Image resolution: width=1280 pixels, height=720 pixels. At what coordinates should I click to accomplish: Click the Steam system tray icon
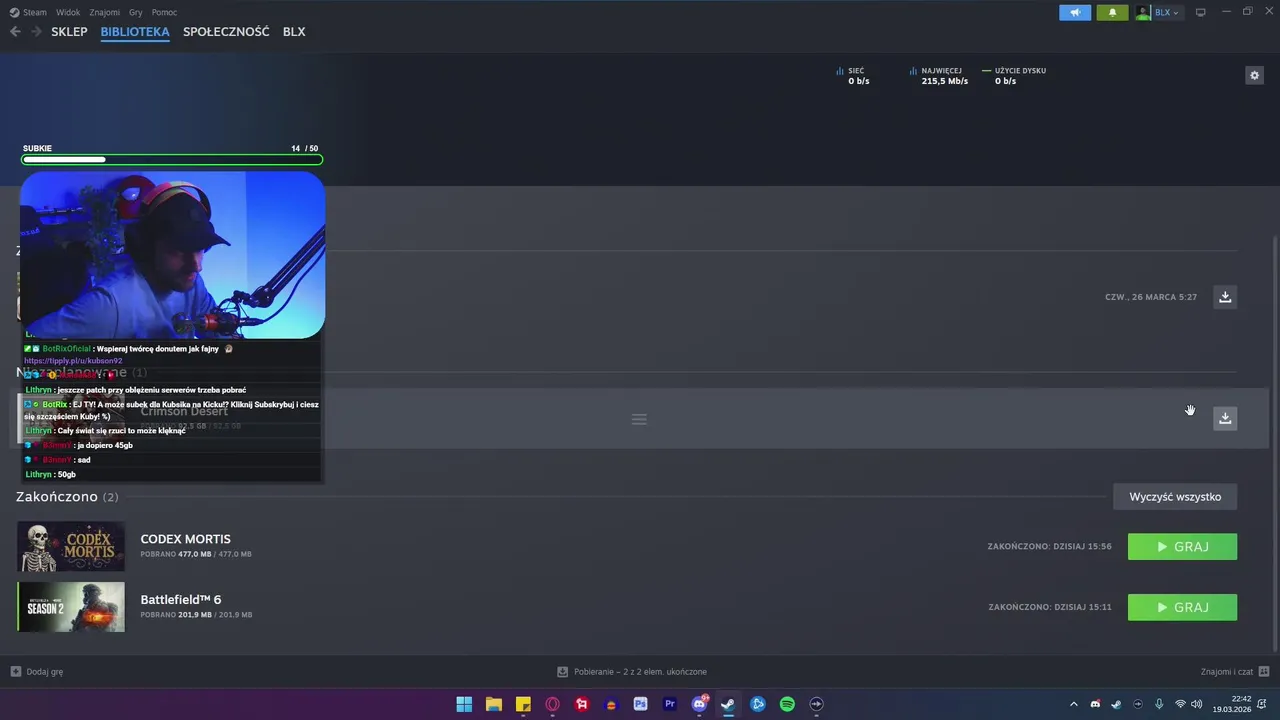tap(1116, 704)
